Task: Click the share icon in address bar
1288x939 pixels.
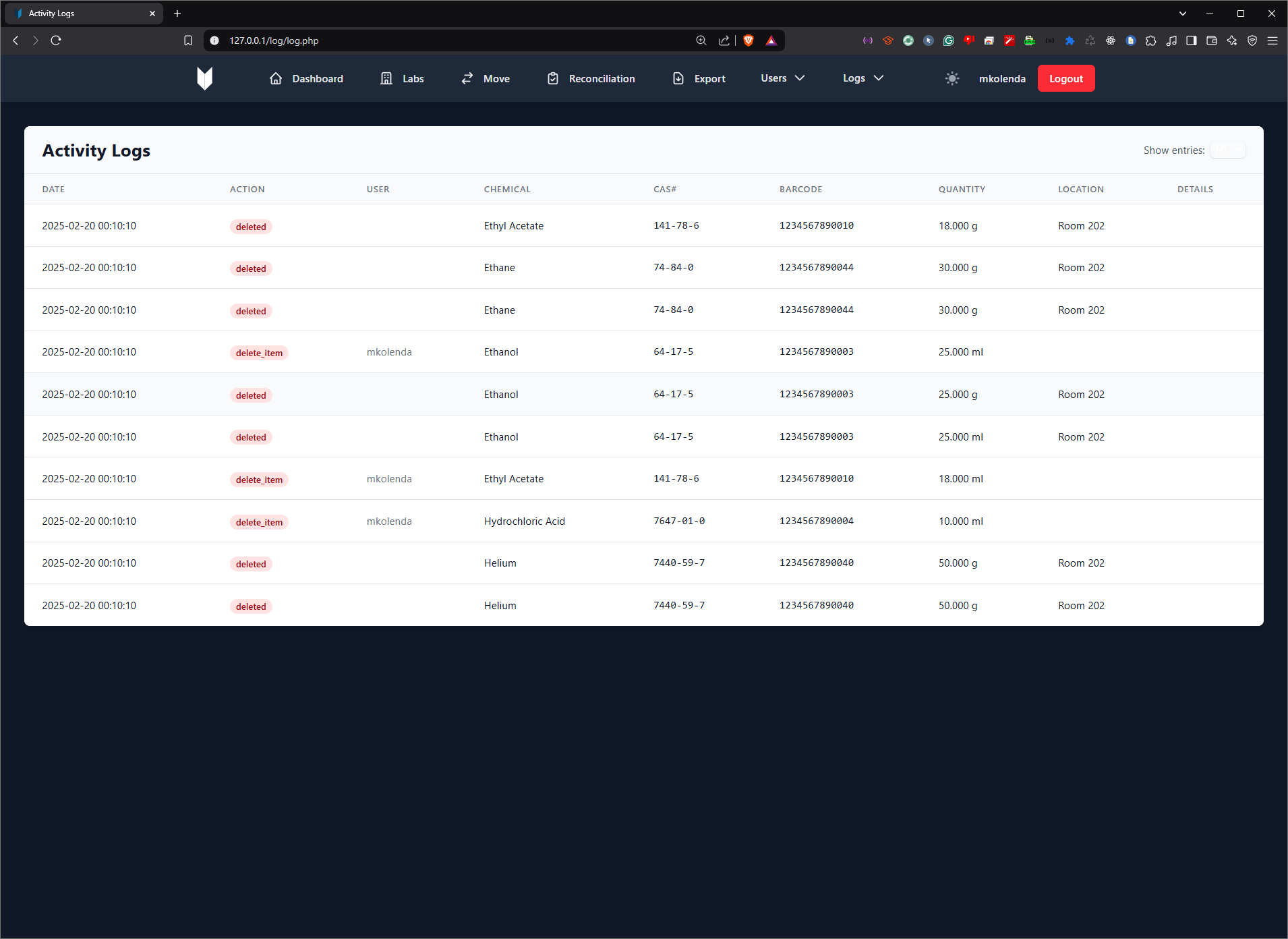Action: point(724,40)
